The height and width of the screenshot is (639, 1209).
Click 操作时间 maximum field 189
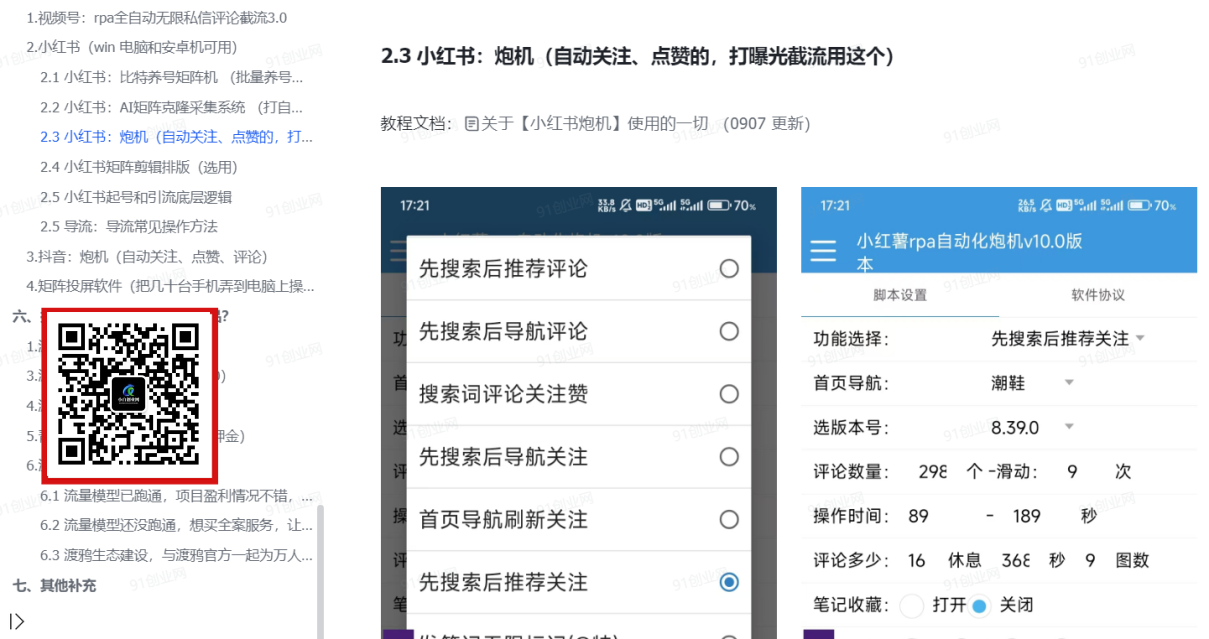1026,516
